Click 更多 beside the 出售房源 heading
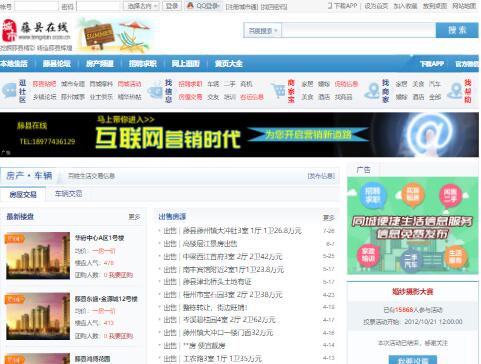 click(329, 218)
